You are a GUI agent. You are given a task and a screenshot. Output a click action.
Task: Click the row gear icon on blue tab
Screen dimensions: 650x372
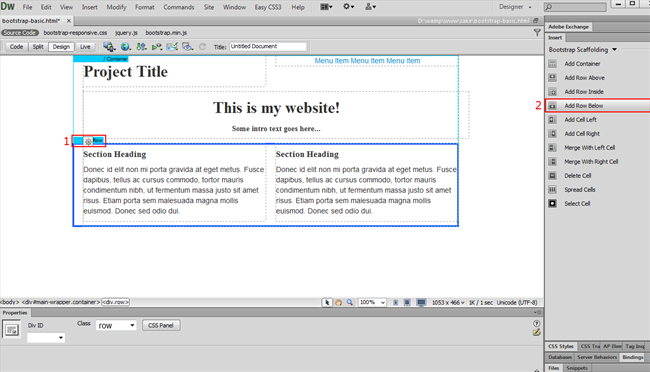click(x=88, y=141)
